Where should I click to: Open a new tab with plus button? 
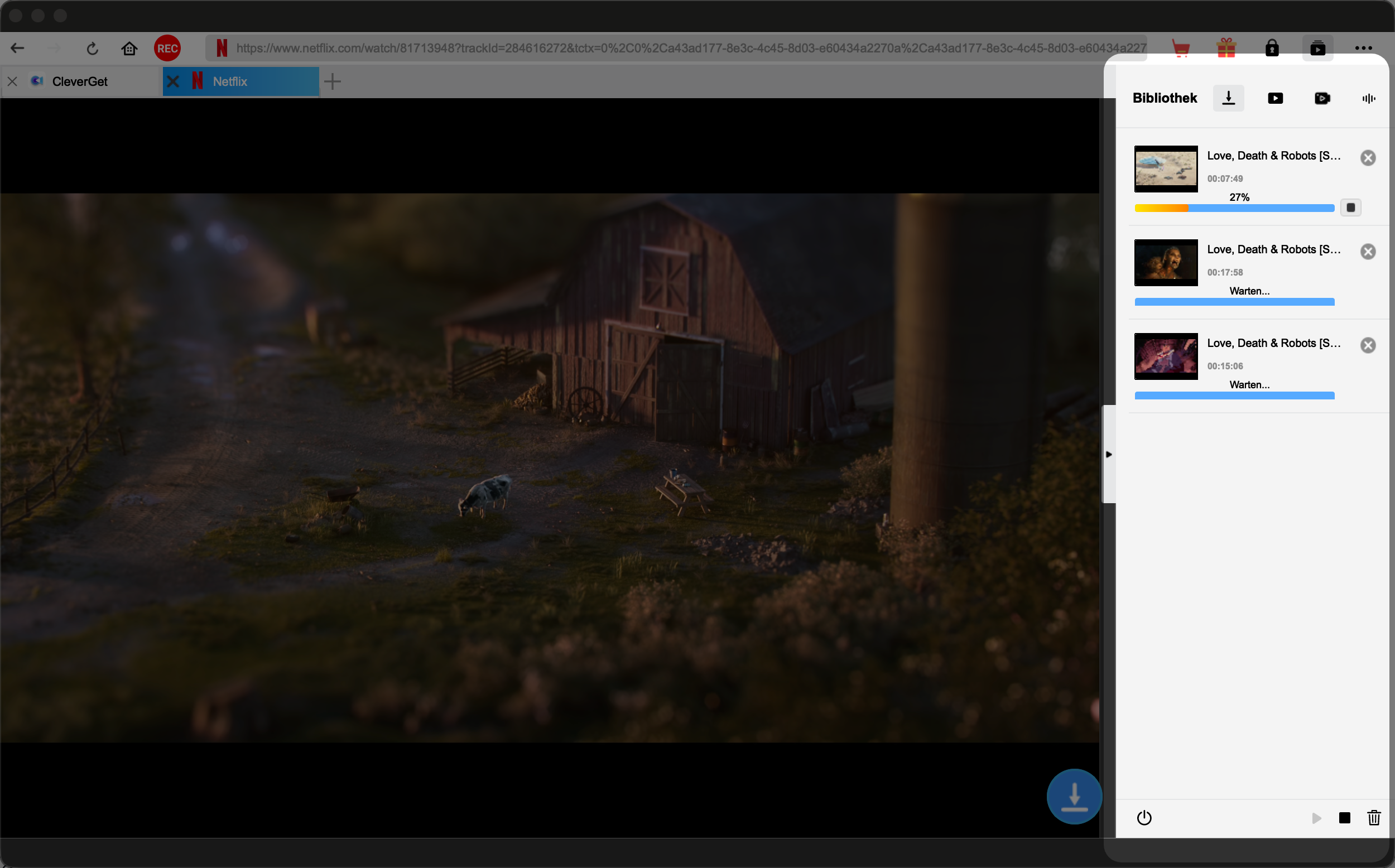[x=333, y=81]
